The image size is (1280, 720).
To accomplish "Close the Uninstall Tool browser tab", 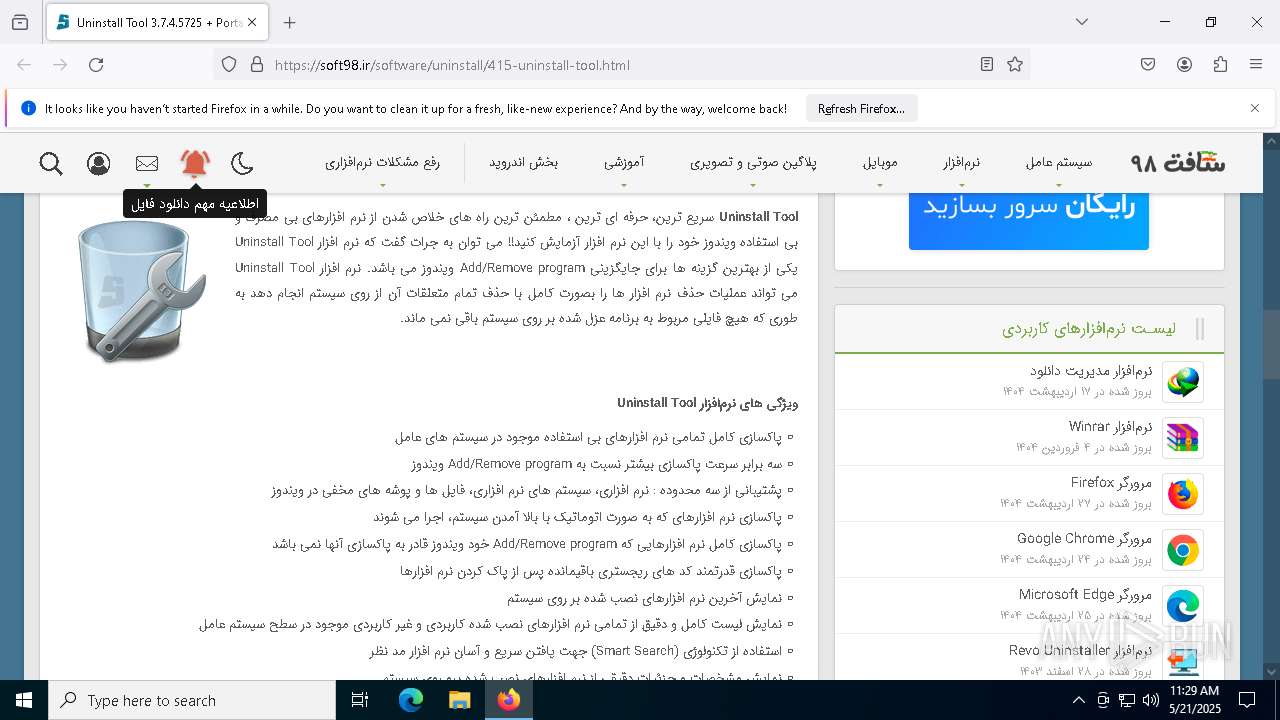I will pos(252,22).
